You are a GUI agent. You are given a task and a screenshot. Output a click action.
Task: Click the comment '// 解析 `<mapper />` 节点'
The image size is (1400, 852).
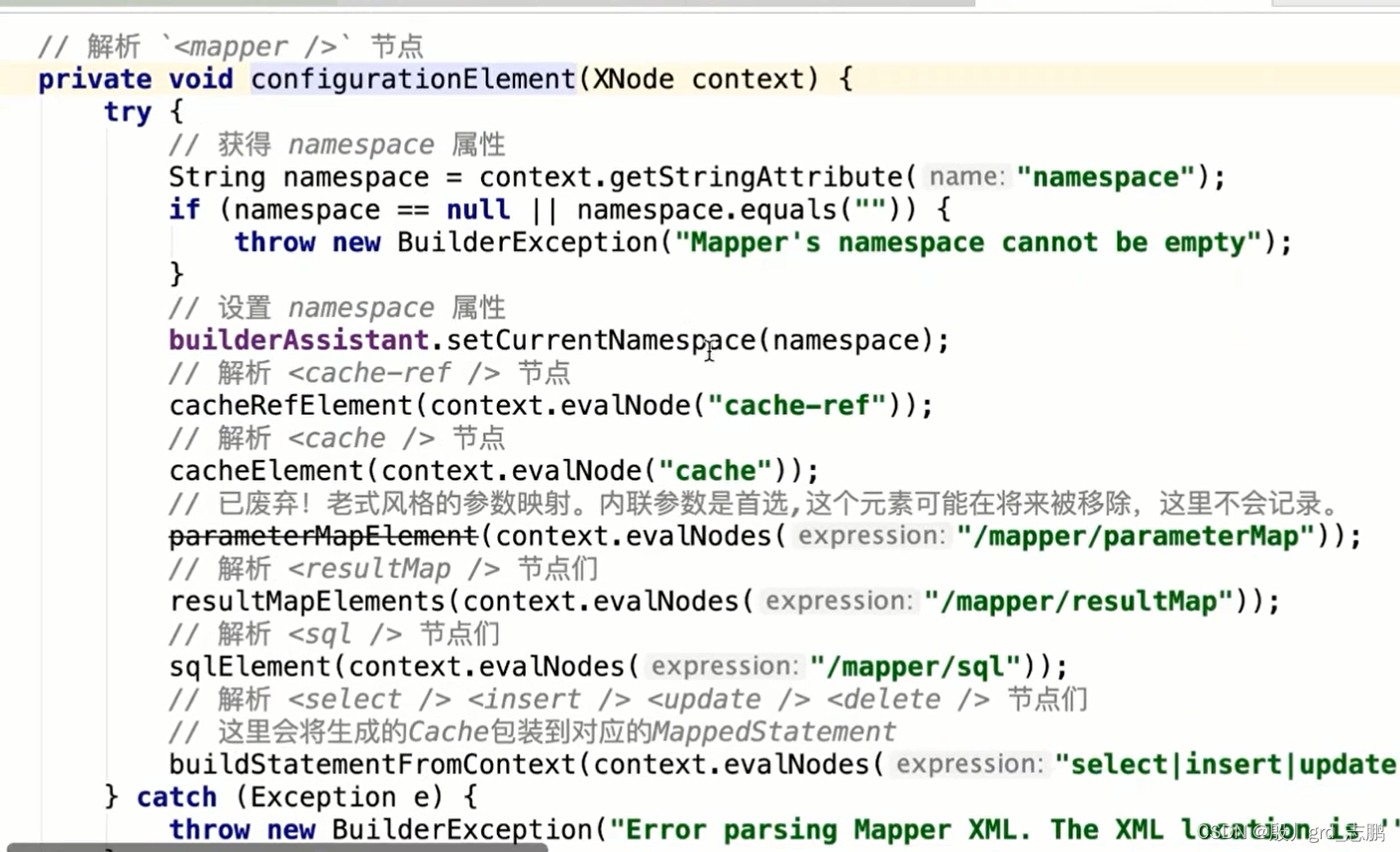tap(231, 46)
